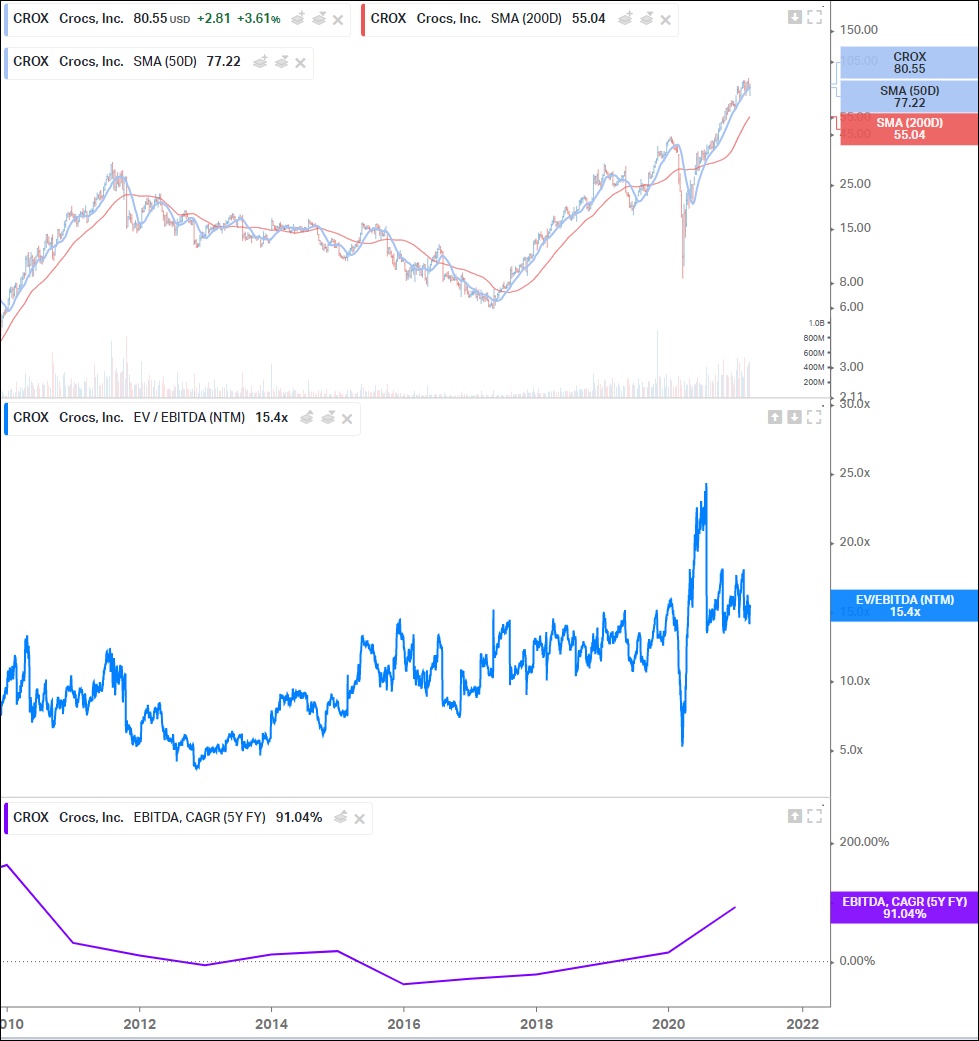Select the blue CROX 80.55 axis label

click(x=909, y=63)
